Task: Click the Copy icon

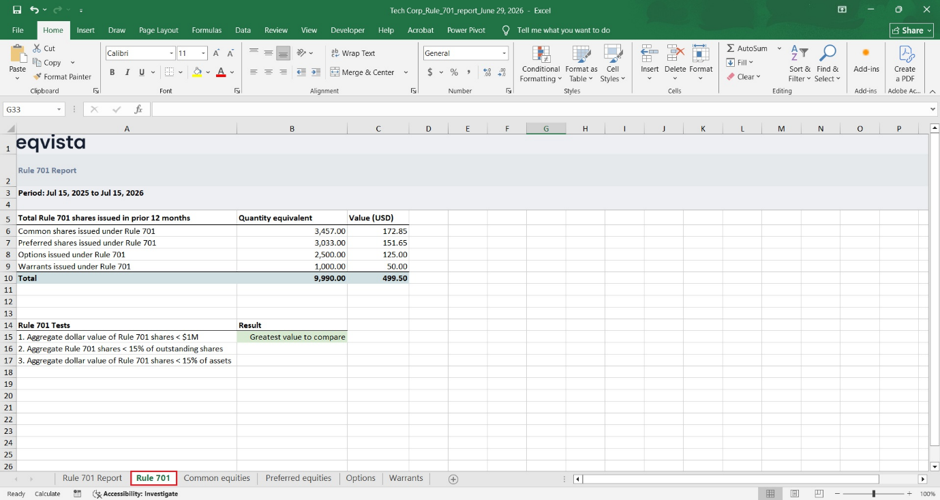Action: 37,62
